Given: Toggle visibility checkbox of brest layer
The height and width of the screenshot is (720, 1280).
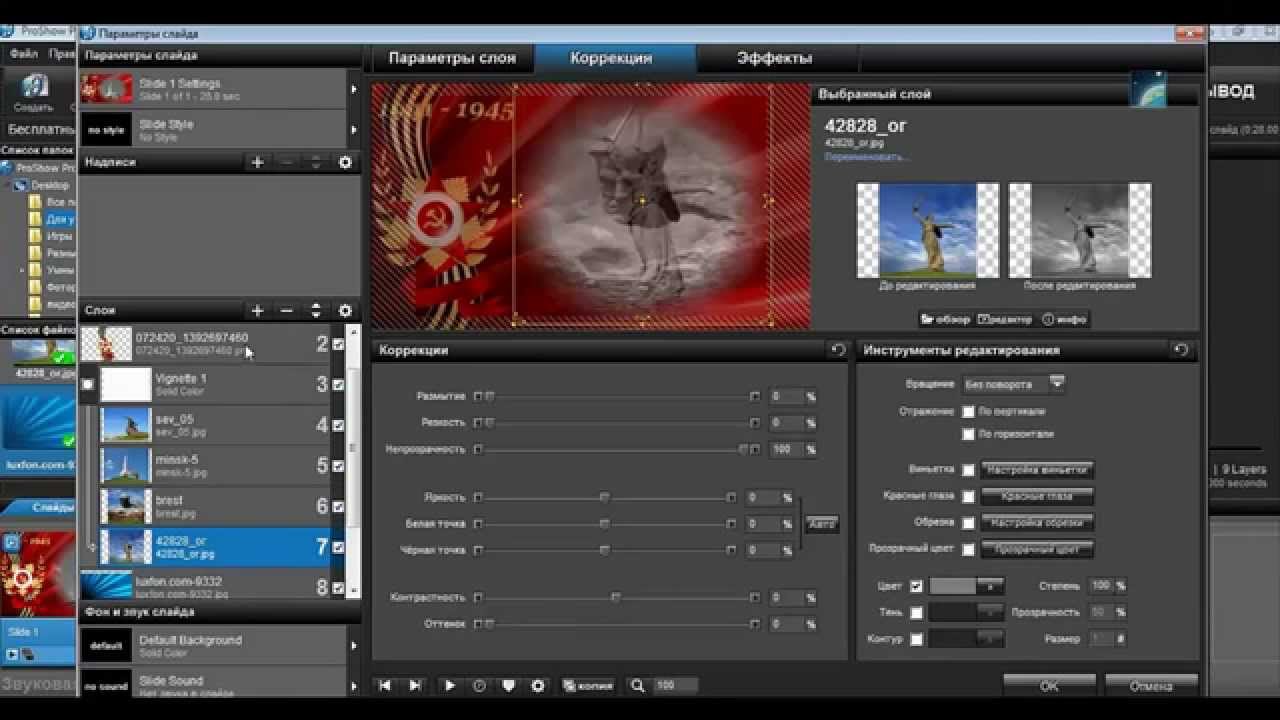Looking at the screenshot, I should pos(338,506).
